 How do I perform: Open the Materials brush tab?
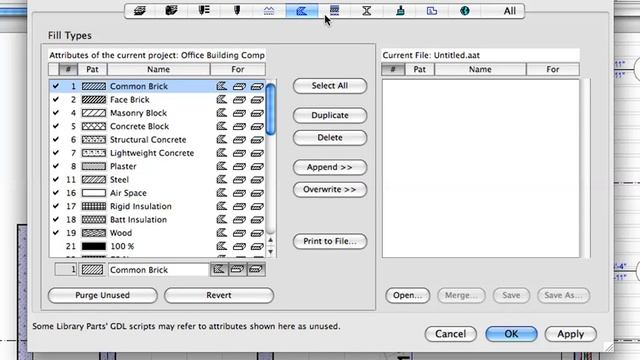[x=400, y=11]
